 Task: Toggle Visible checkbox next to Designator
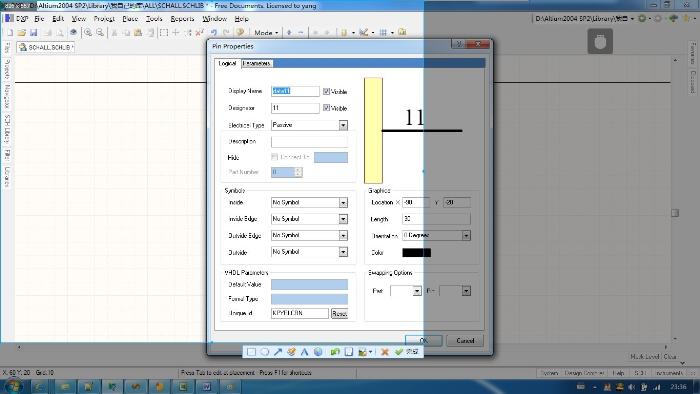(326, 108)
